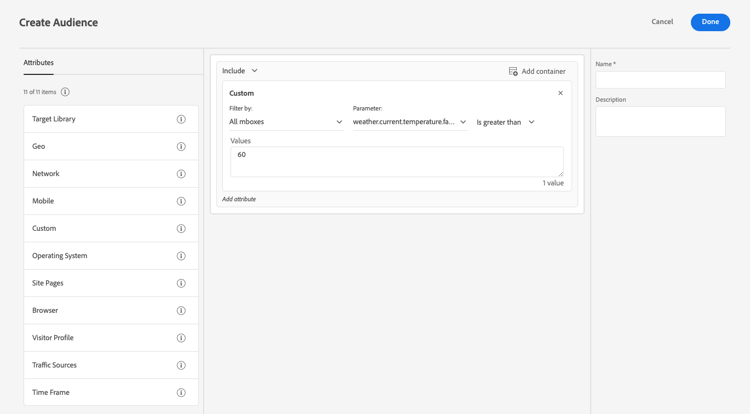The height and width of the screenshot is (414, 750).
Task: Click Browser row info icon
Action: click(x=181, y=310)
